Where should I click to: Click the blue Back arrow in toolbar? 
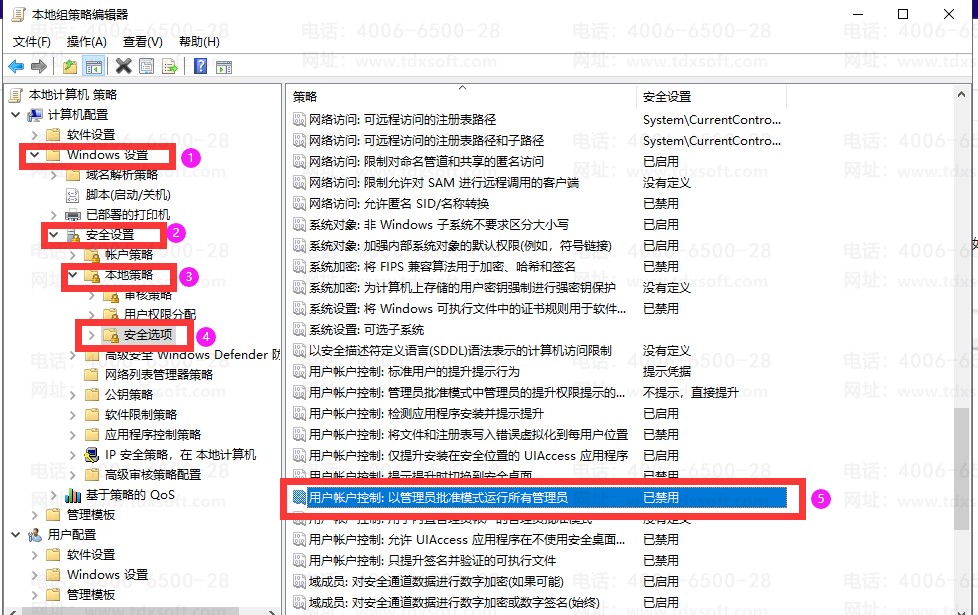(x=16, y=66)
